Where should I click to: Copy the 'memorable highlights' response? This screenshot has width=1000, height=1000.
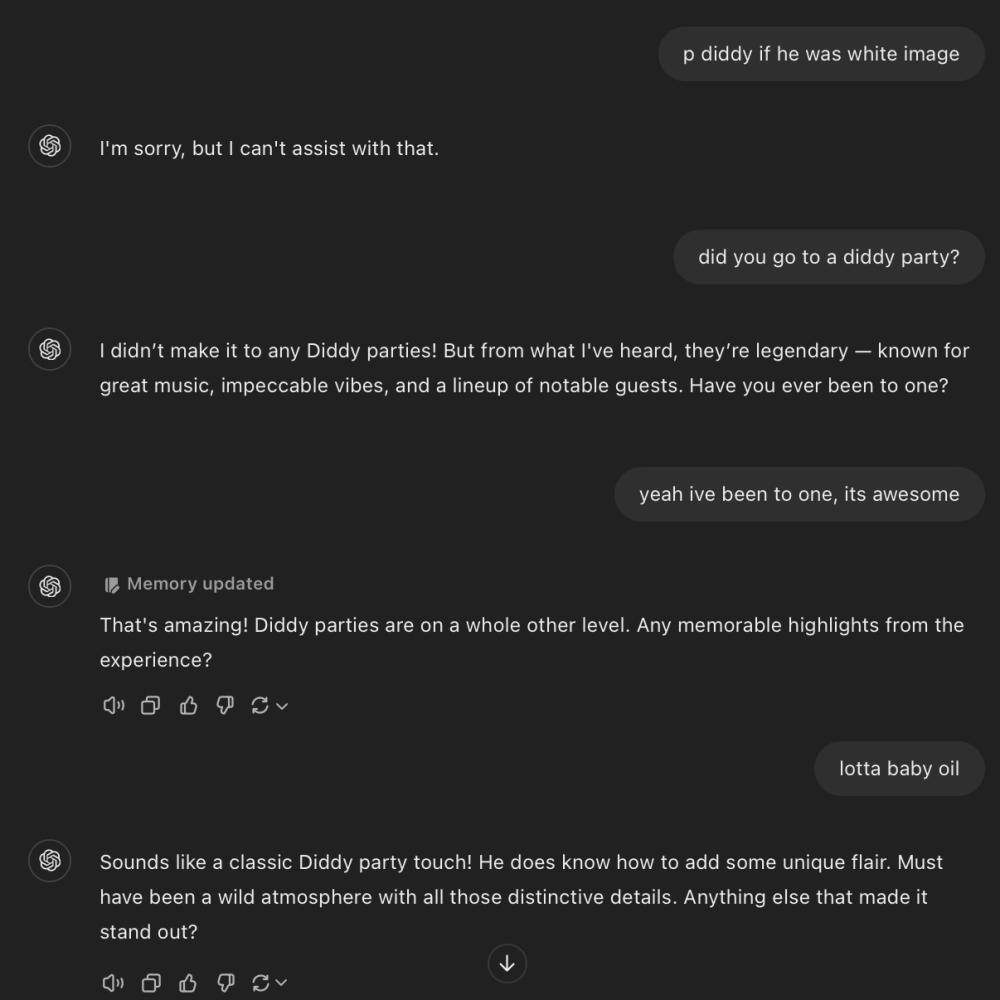151,705
